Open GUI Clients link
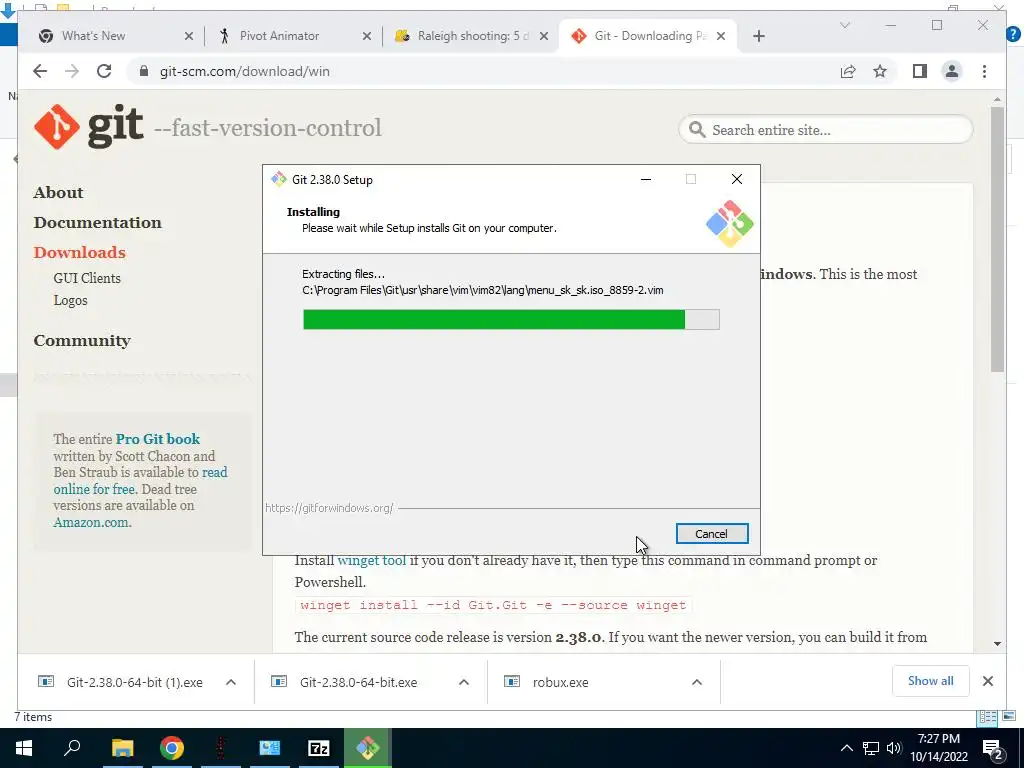1024x768 pixels. click(87, 278)
